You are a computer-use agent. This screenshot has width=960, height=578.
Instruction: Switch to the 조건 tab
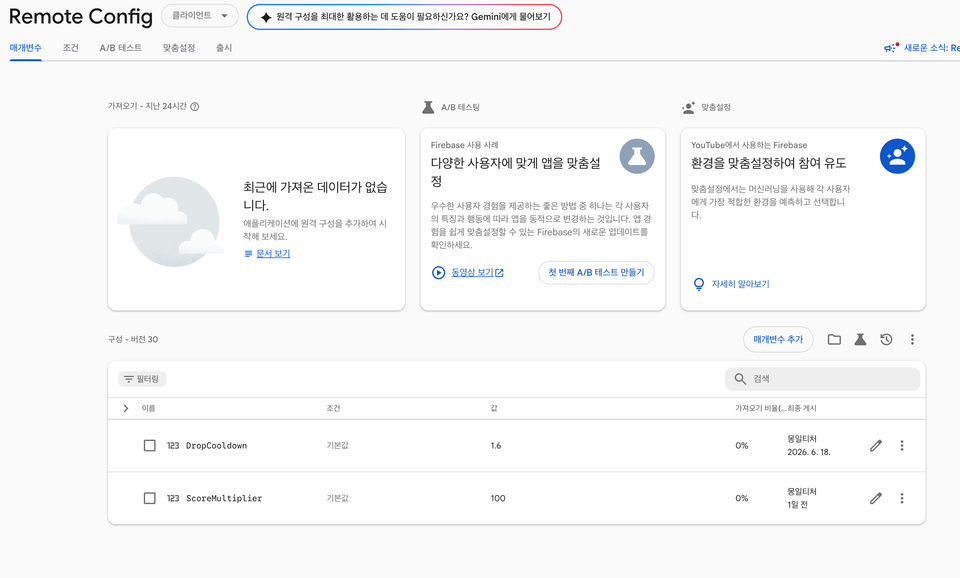pos(70,48)
